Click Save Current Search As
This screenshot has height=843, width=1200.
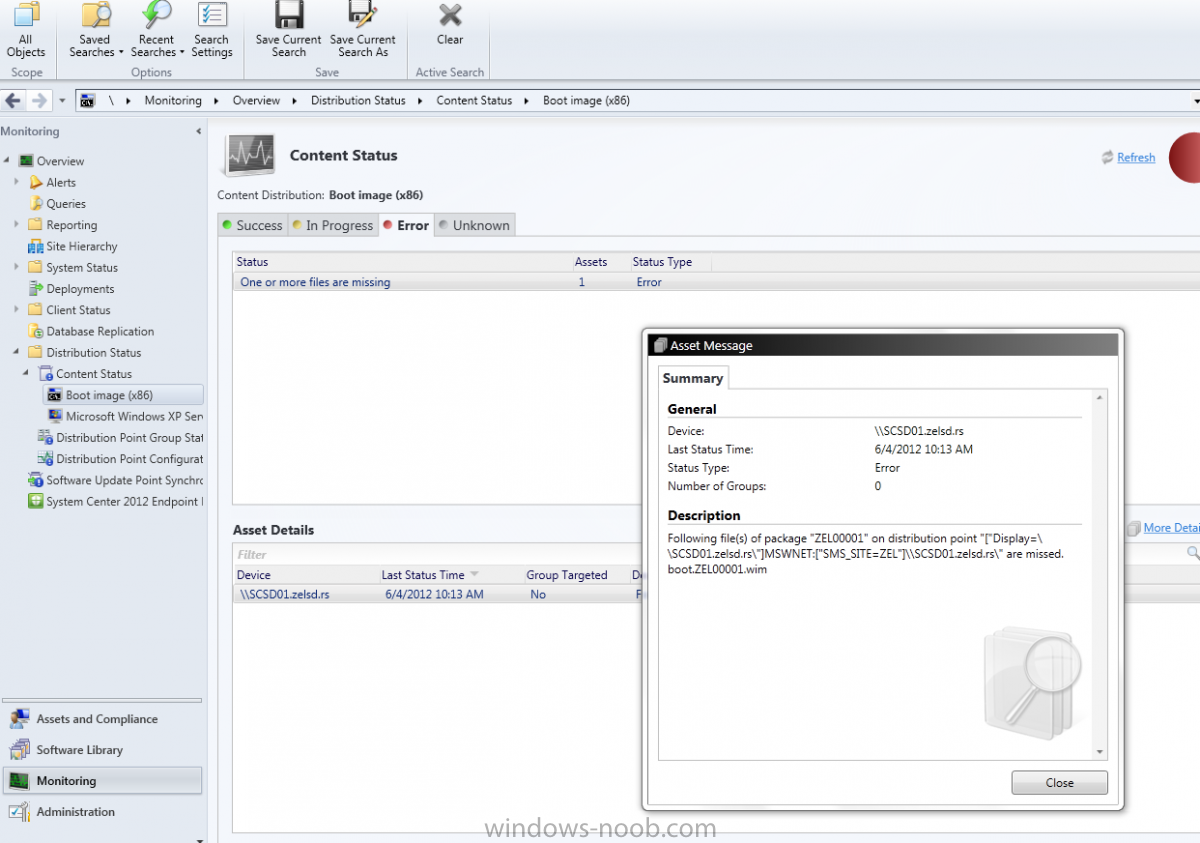363,31
